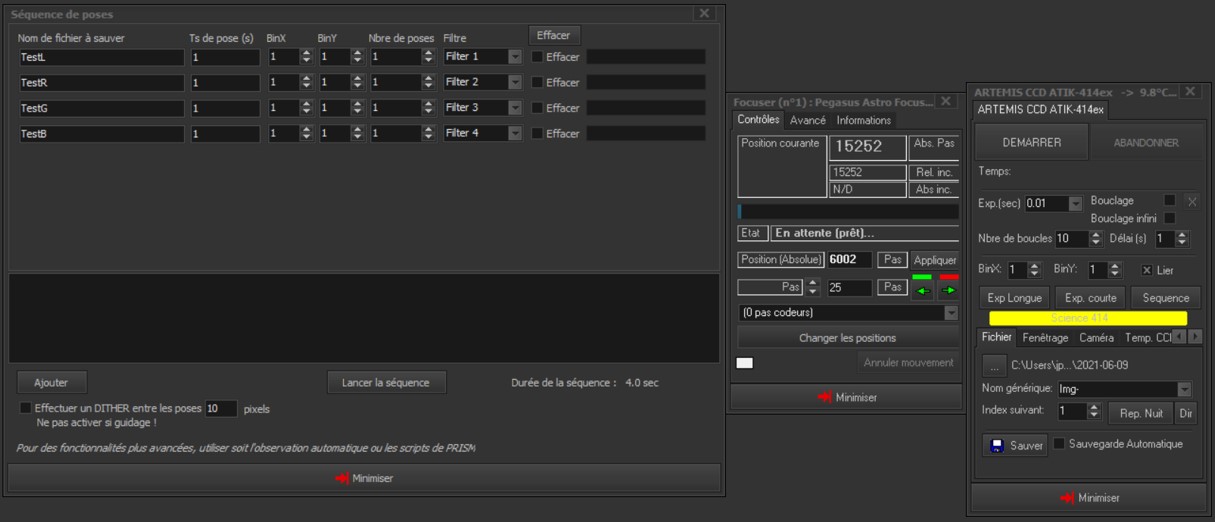
Task: Minimize the Séquence de poses panel
Action: coord(364,478)
